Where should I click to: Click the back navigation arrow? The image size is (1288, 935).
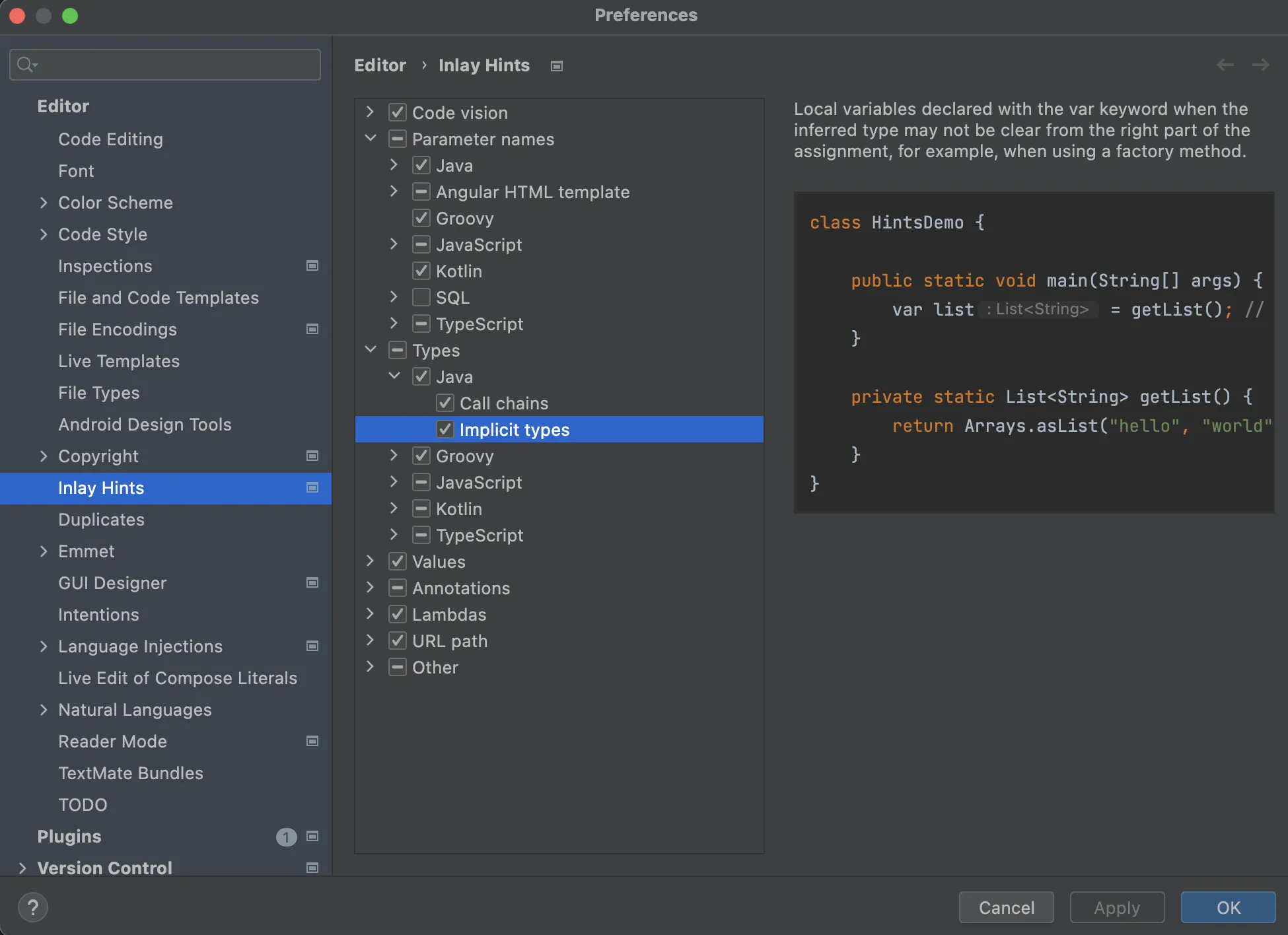click(x=1225, y=65)
